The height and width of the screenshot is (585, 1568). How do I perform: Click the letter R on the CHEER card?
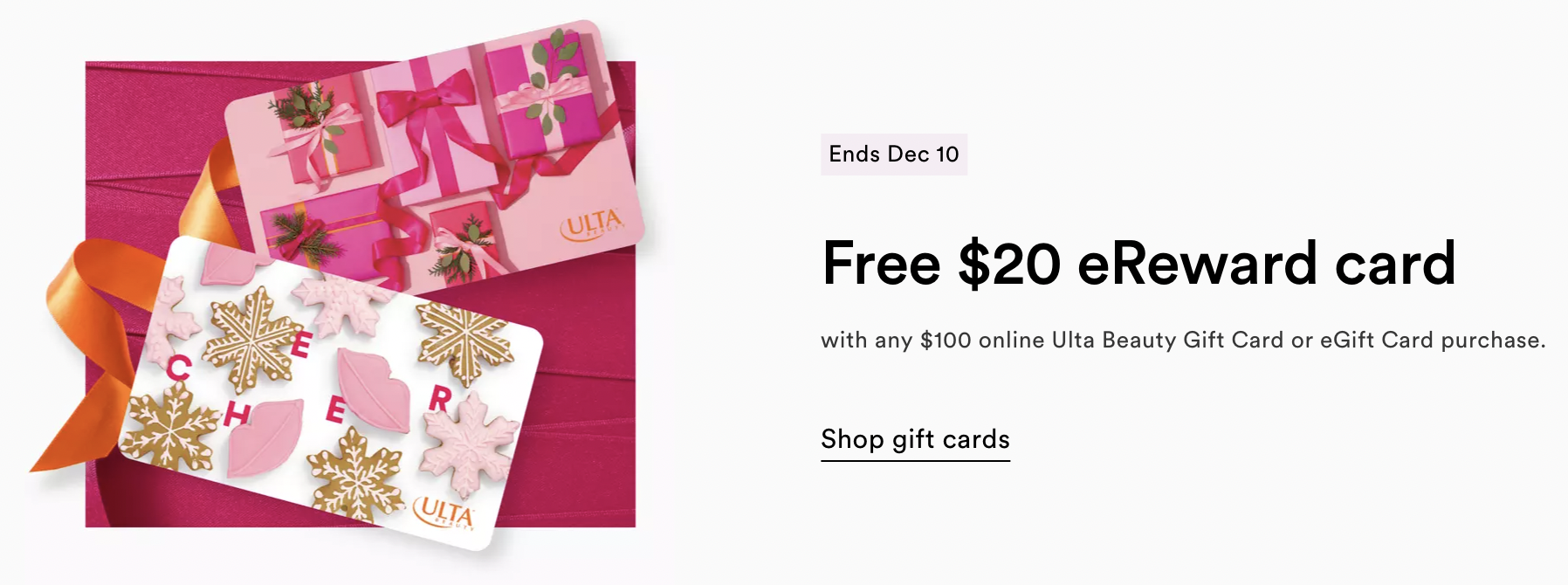[x=439, y=400]
